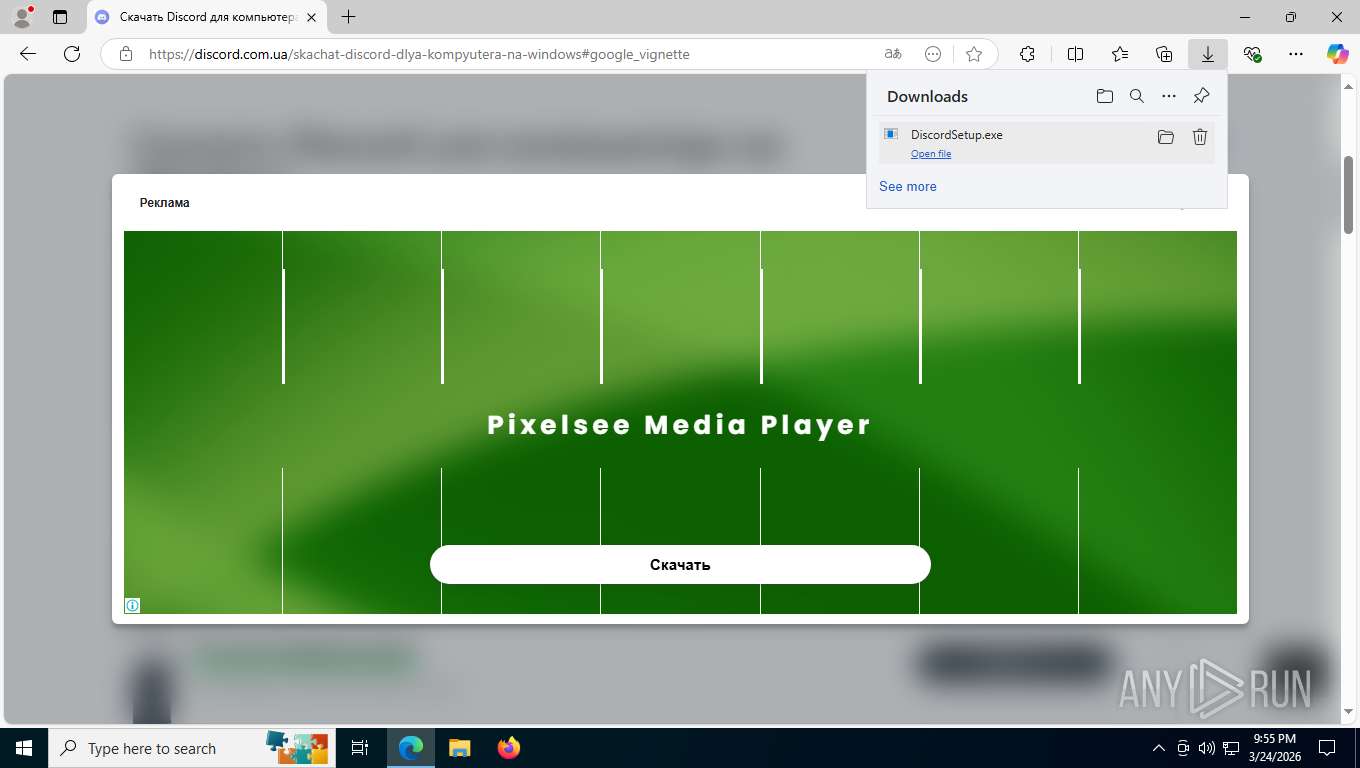
Task: Click the Скачать ad button
Action: [680, 564]
